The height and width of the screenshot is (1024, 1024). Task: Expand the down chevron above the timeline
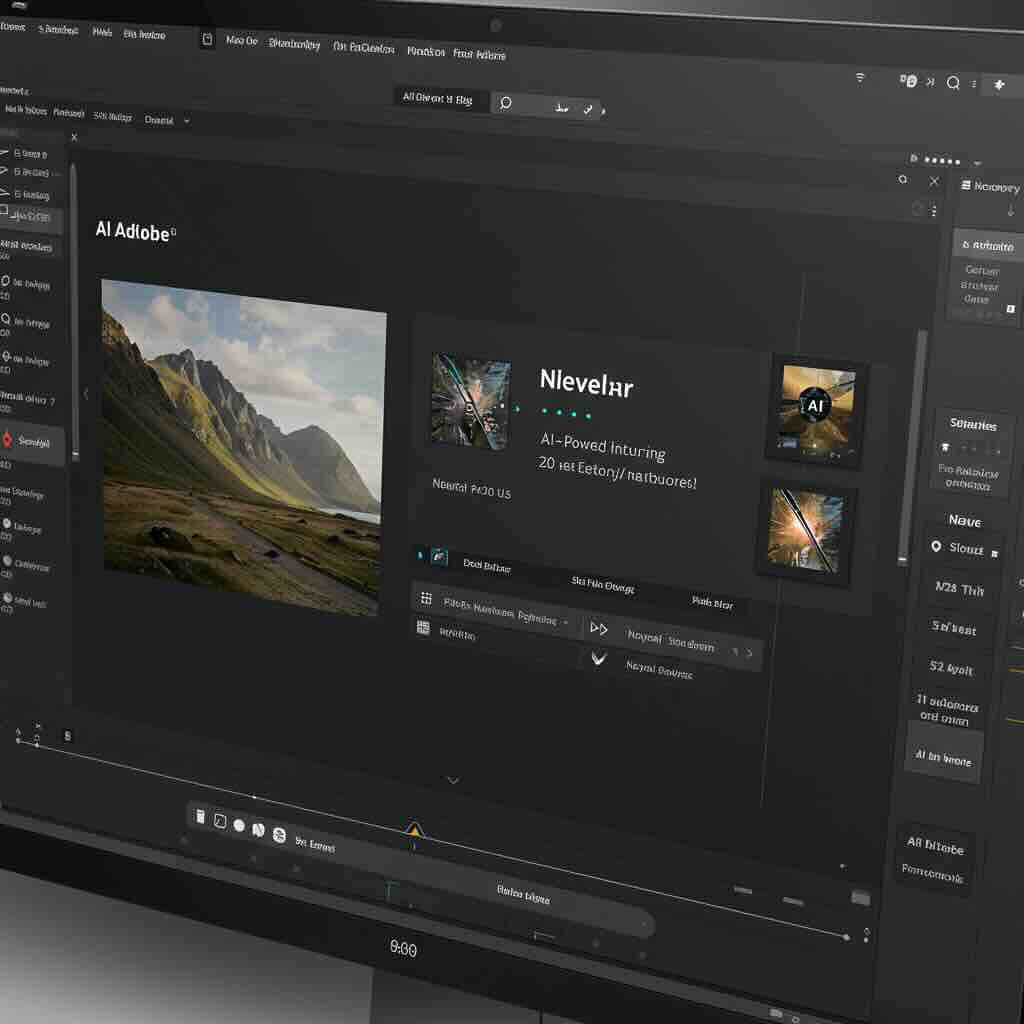(453, 780)
